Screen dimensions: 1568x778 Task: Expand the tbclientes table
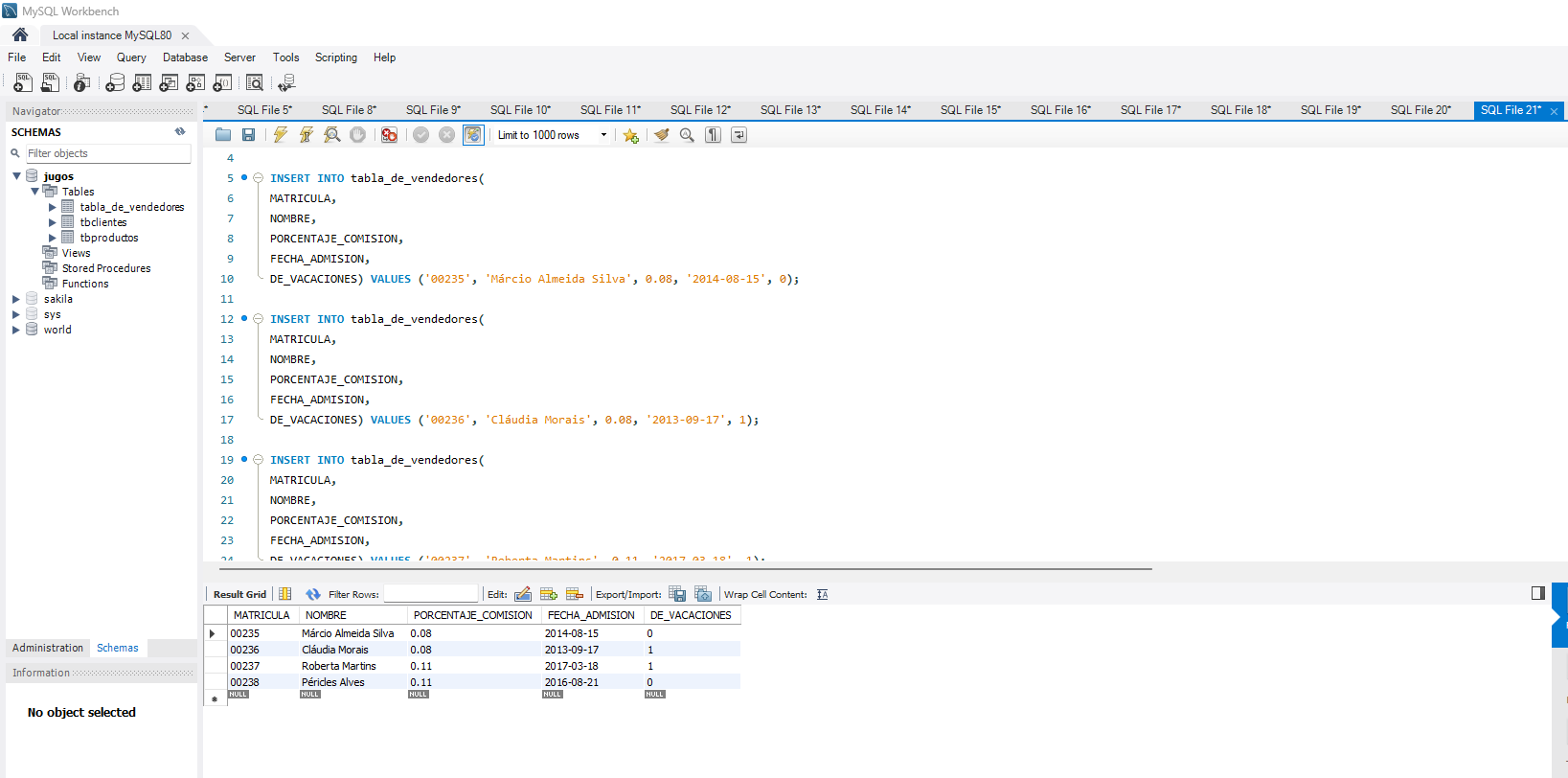tap(53, 222)
